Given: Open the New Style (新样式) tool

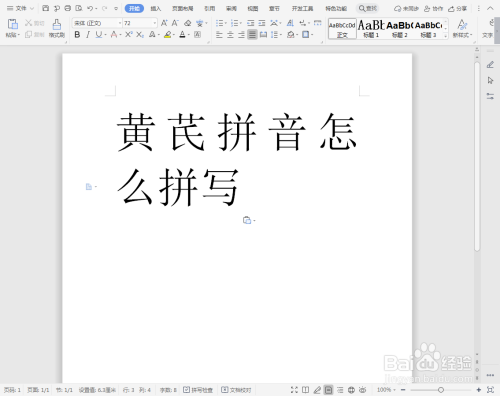Looking at the screenshot, I should tap(462, 28).
